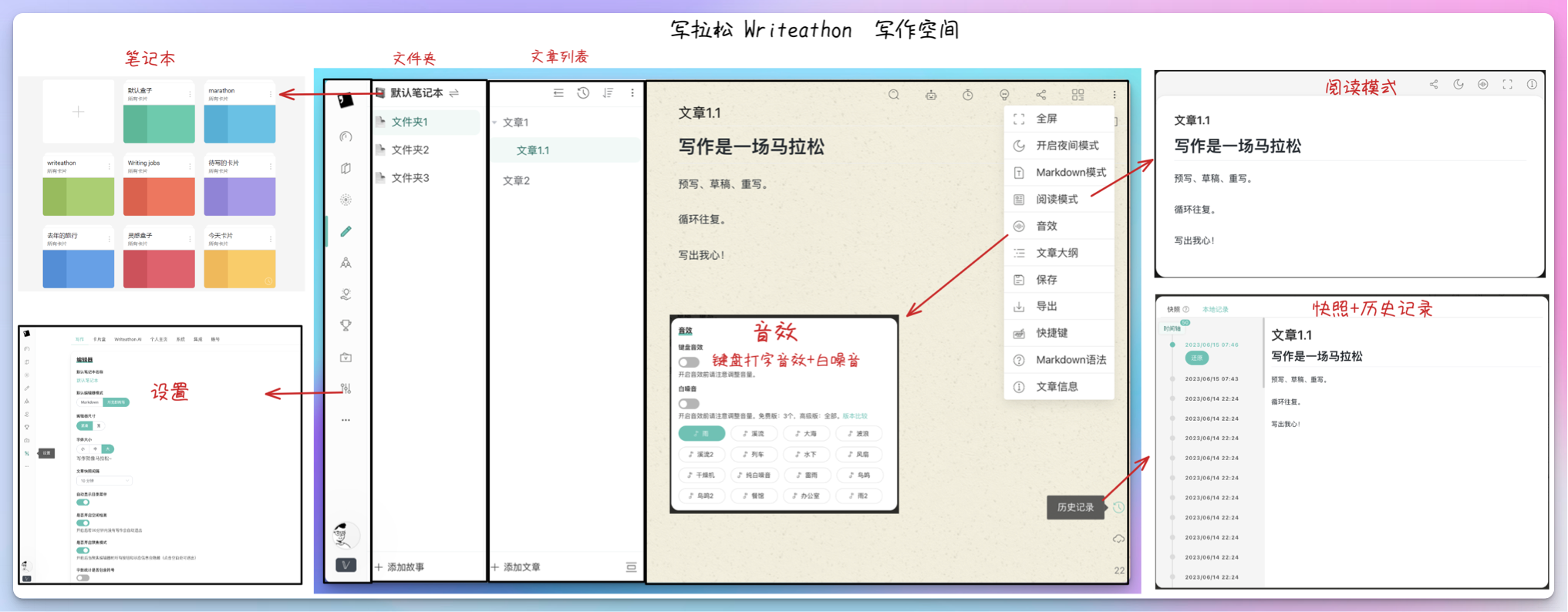
Task: Click the lightbulb idea icon in editor toolbar
Action: [1004, 95]
